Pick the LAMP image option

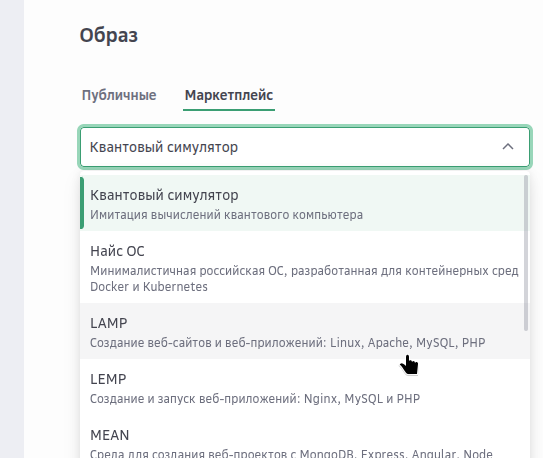coord(305,331)
